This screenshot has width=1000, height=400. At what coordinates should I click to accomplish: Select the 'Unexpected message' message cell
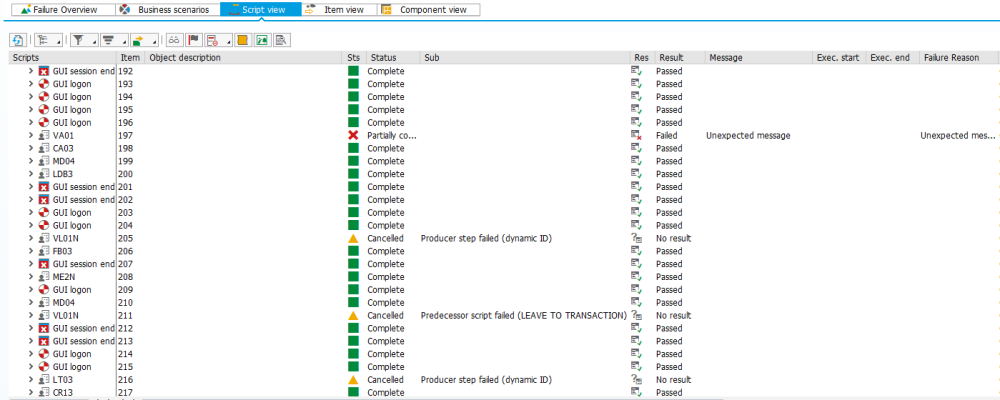click(748, 135)
